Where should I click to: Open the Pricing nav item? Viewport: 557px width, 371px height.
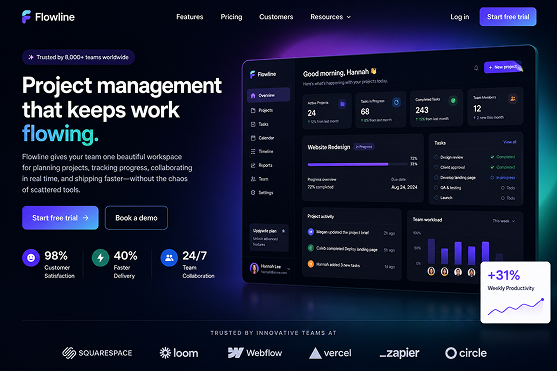[231, 17]
